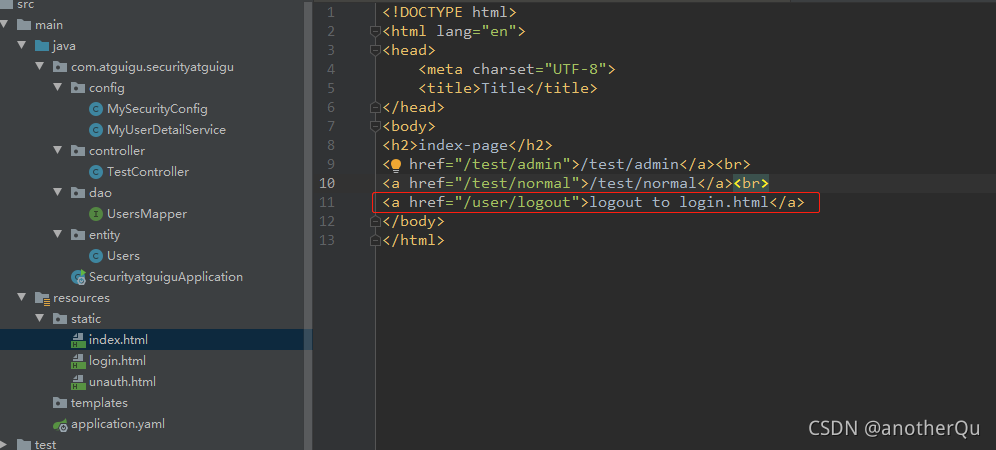This screenshot has width=996, height=450.
Task: Click the UsersMapper interface icon
Action: pyautogui.click(x=96, y=214)
